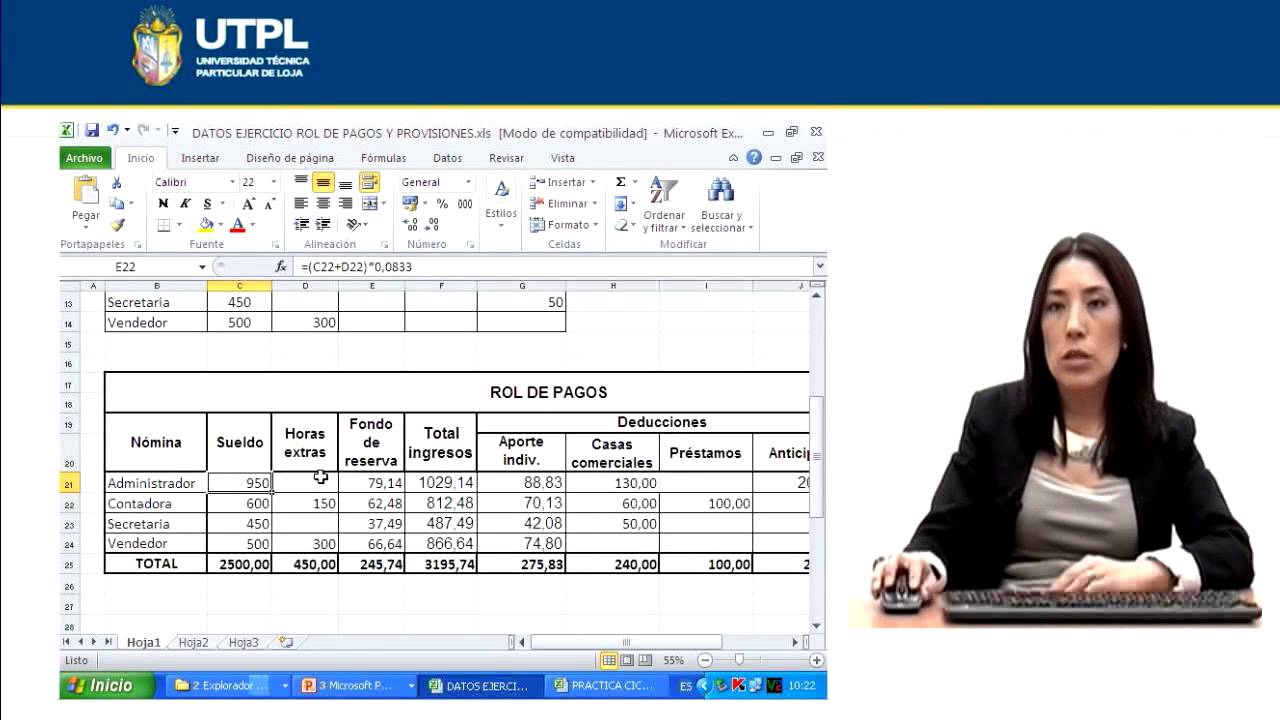The image size is (1280, 720).
Task: Save the workbook with the floppy icon
Action: tap(92, 131)
